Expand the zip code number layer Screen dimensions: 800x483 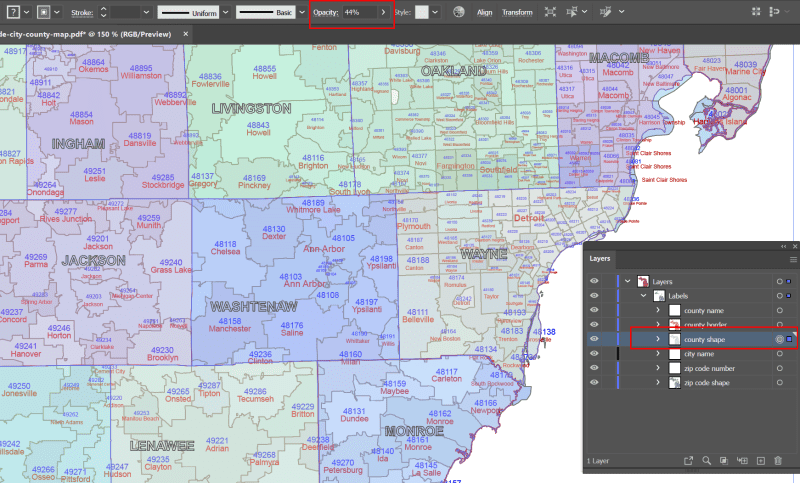658,368
